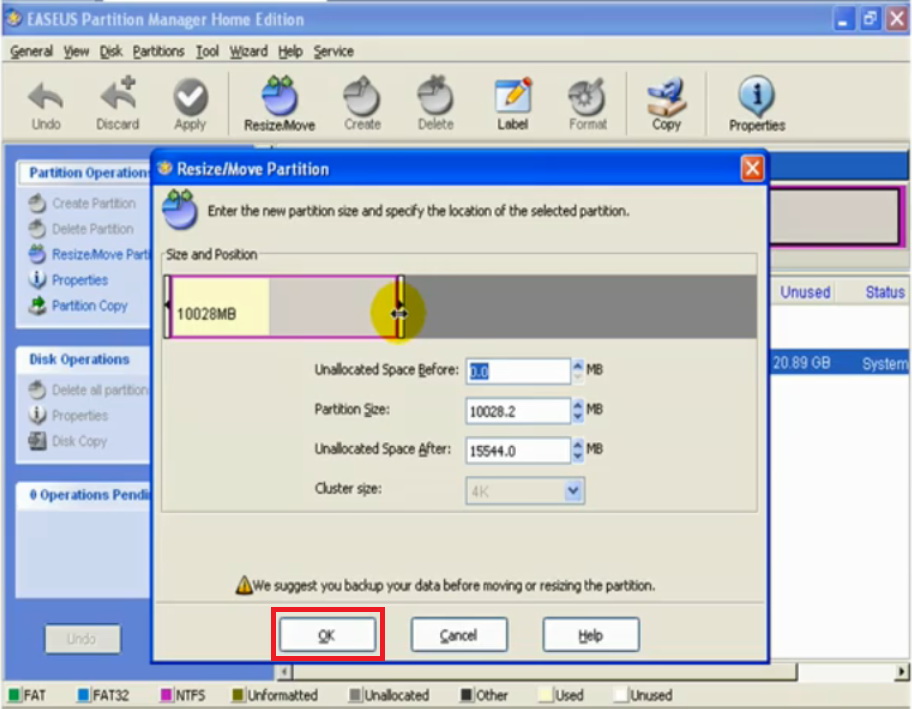Increase Unallocated Space After value
This screenshot has width=912, height=709.
[578, 444]
